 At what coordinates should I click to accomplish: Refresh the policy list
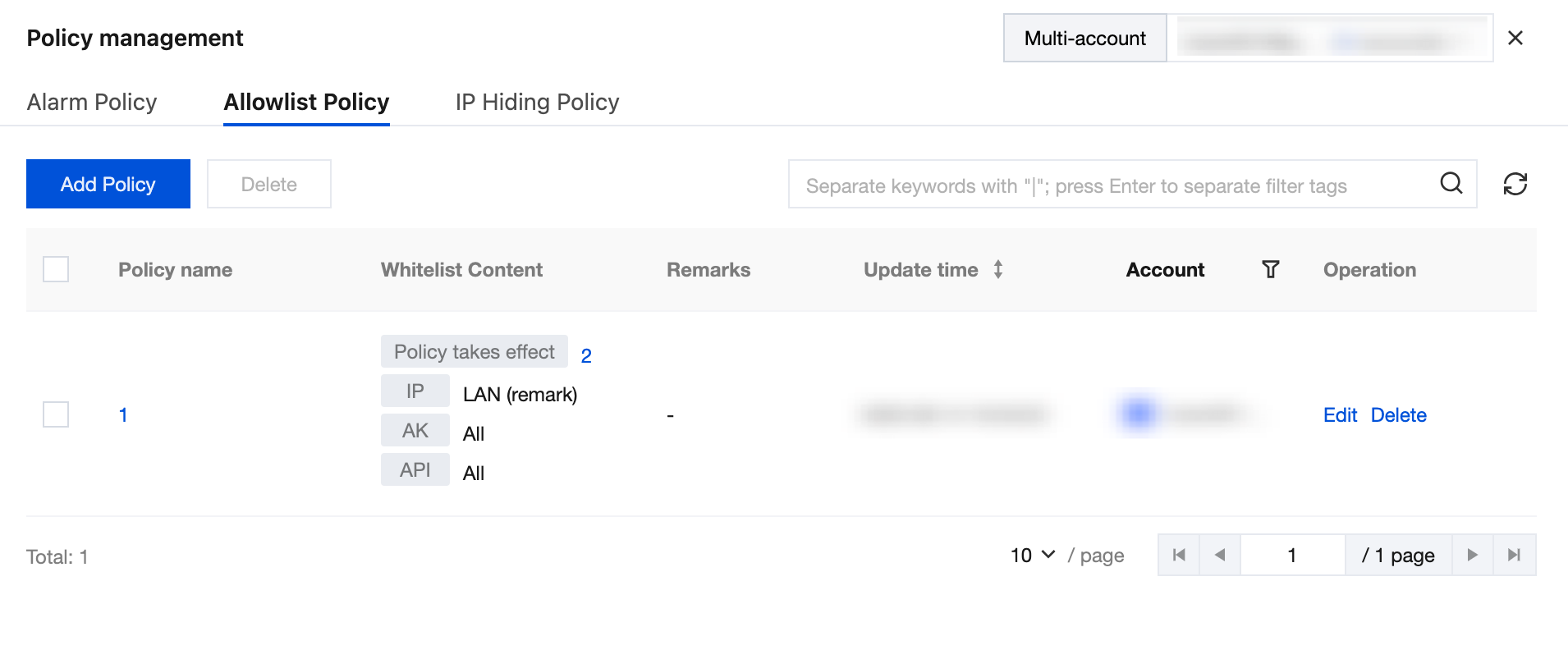coord(1515,184)
